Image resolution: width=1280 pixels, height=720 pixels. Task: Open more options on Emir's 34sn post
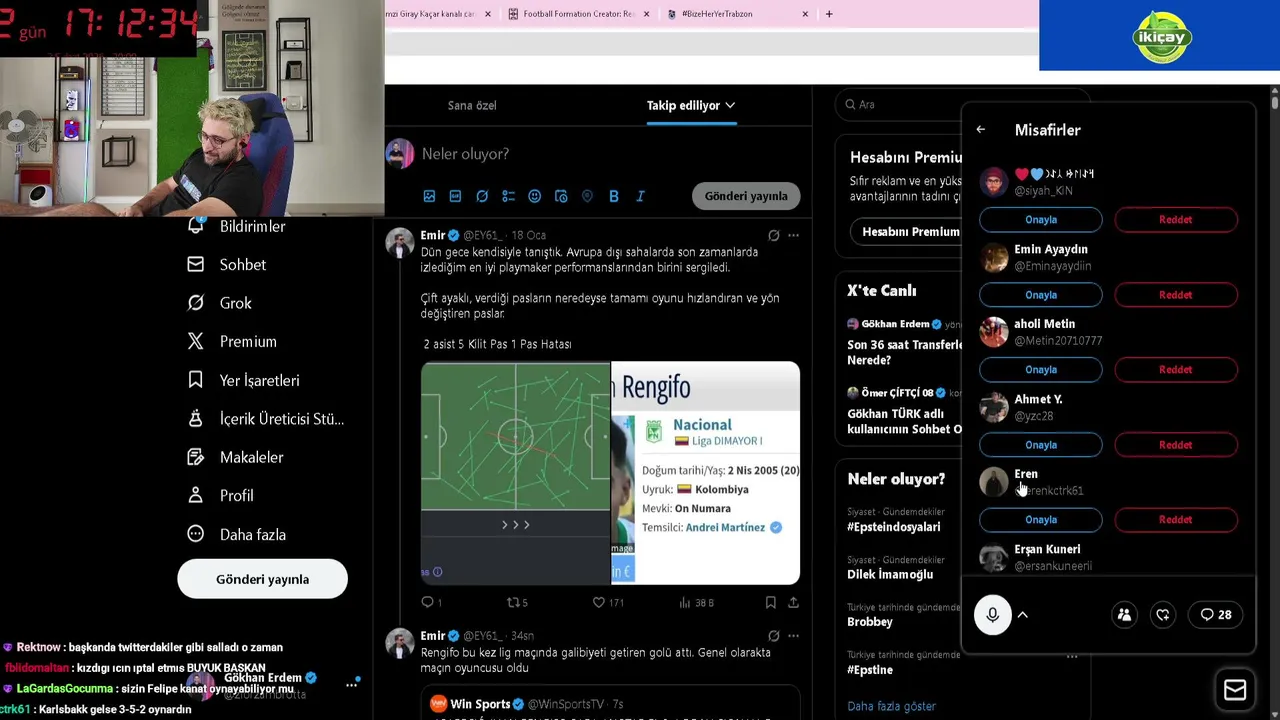[x=793, y=635]
